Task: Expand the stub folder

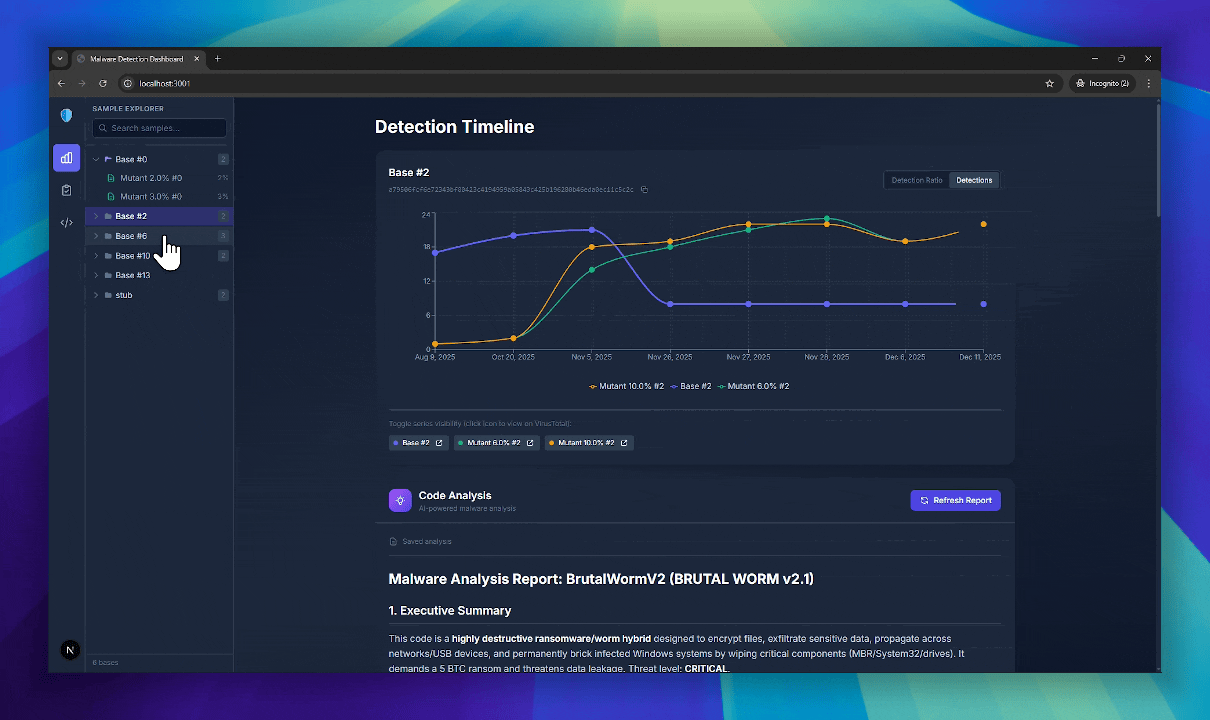Action: pos(95,294)
